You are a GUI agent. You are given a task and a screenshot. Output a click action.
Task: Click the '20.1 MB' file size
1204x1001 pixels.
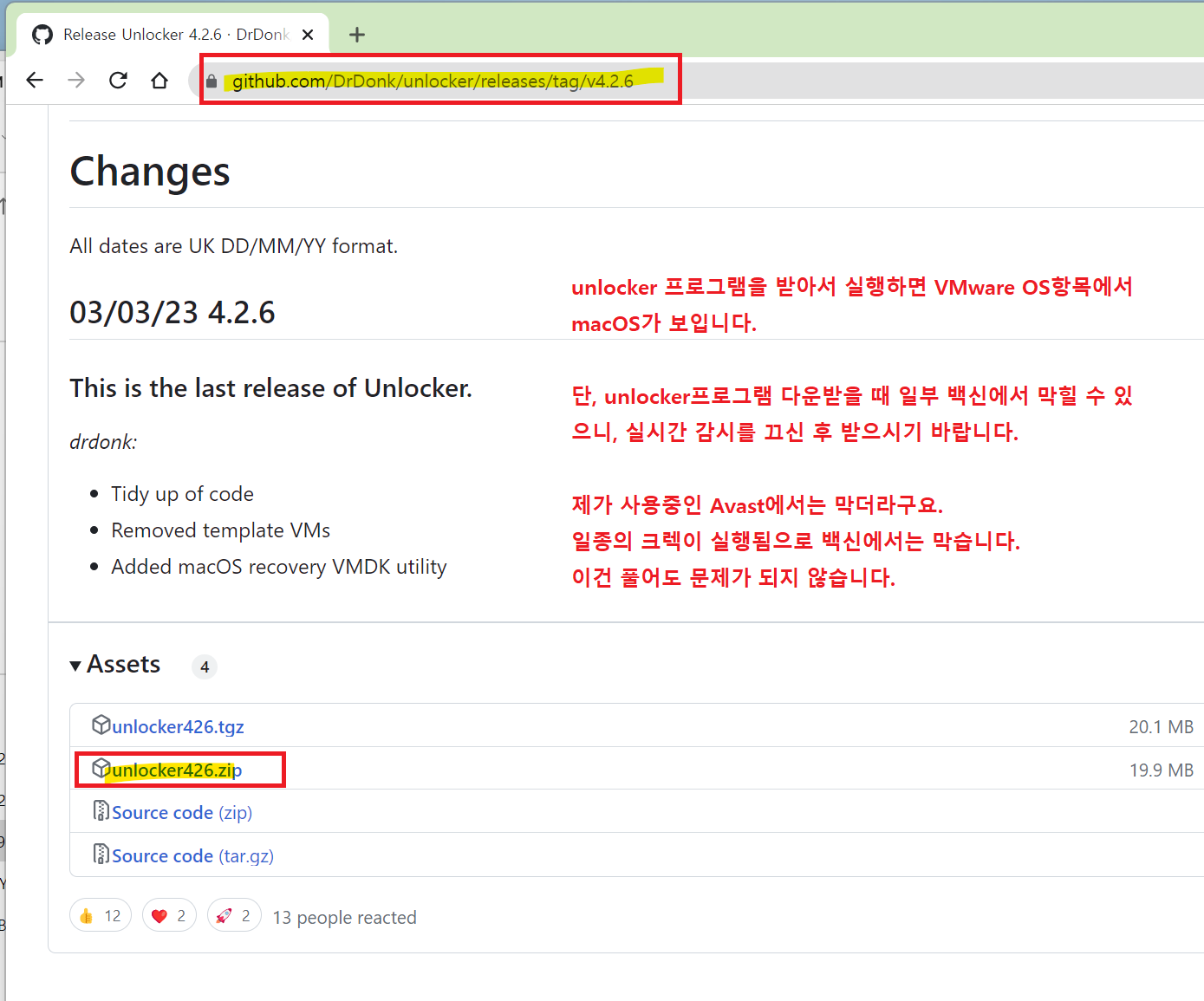(x=1161, y=727)
